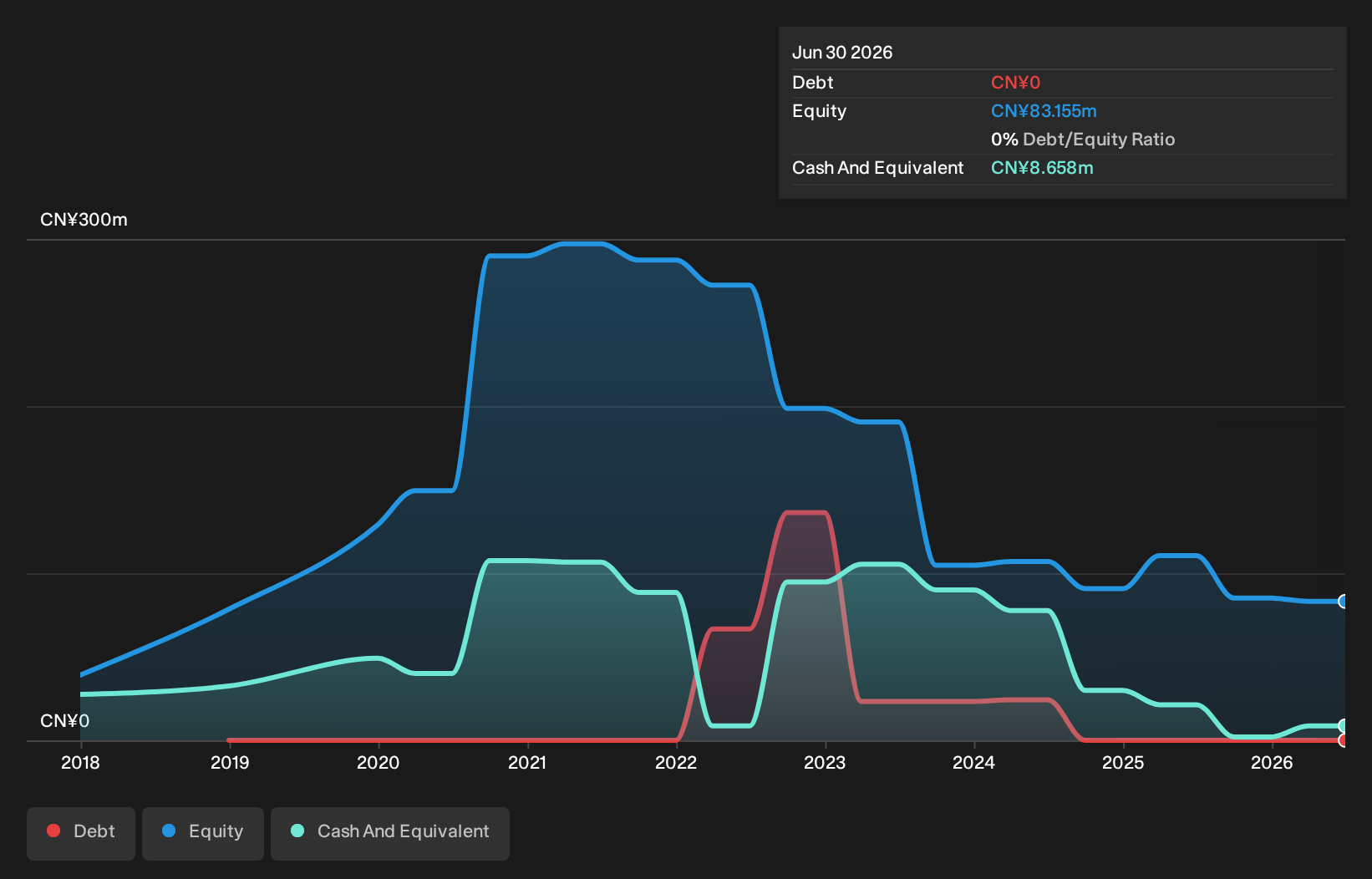
Task: Click the tooltip Debt row label
Action: [x=813, y=83]
